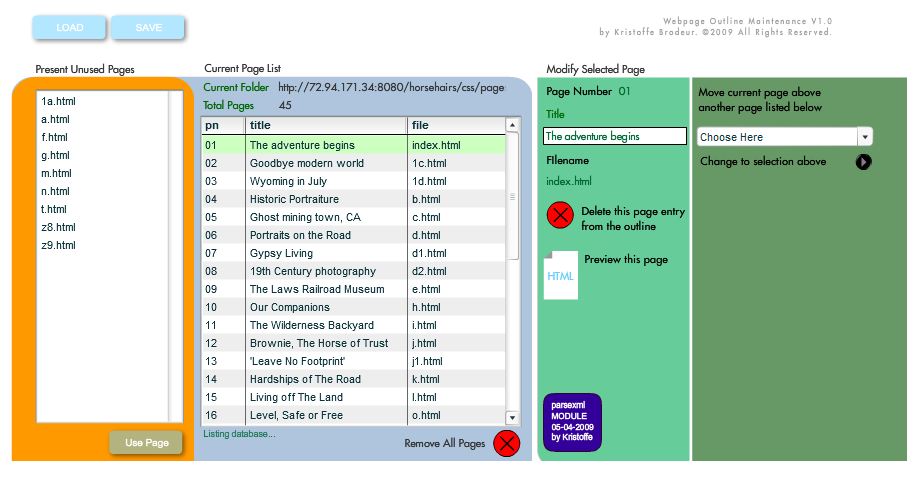The image size is (920, 484).
Task: Click the page list scroll down arrow
Action: [512, 418]
